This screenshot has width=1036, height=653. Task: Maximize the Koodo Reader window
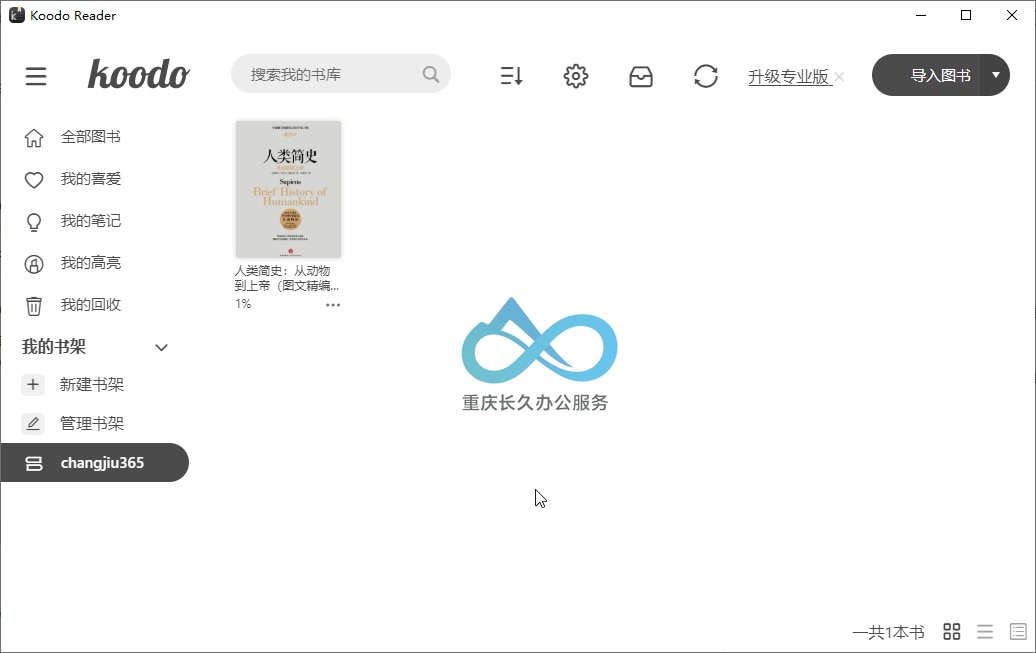pos(966,15)
